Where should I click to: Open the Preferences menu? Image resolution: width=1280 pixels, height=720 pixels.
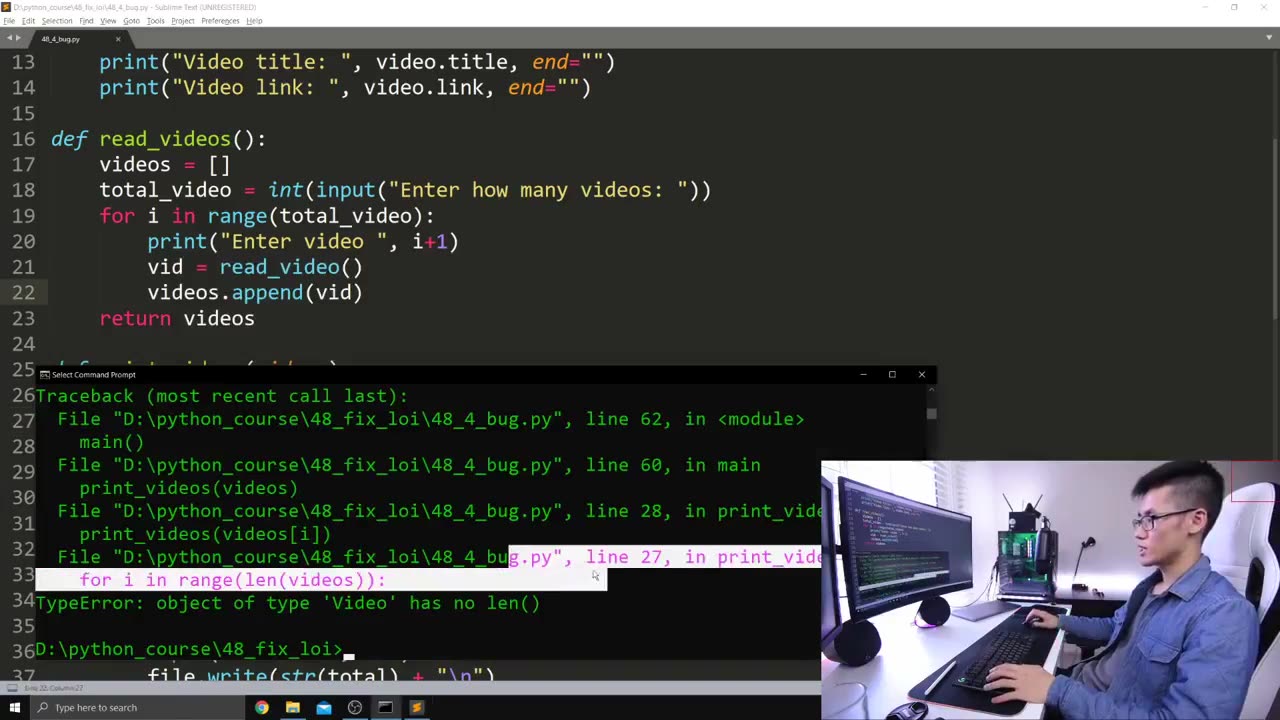pyautogui.click(x=220, y=20)
